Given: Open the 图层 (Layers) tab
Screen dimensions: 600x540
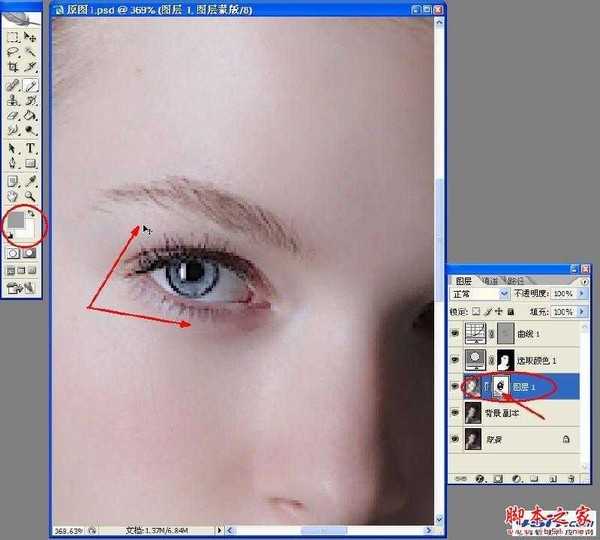Looking at the screenshot, I should (x=463, y=281).
